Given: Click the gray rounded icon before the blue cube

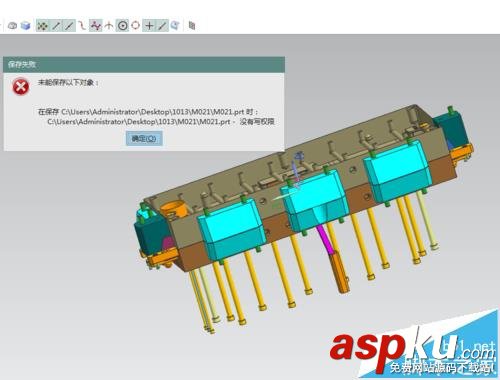Looking at the screenshot, I should click(x=13, y=26).
